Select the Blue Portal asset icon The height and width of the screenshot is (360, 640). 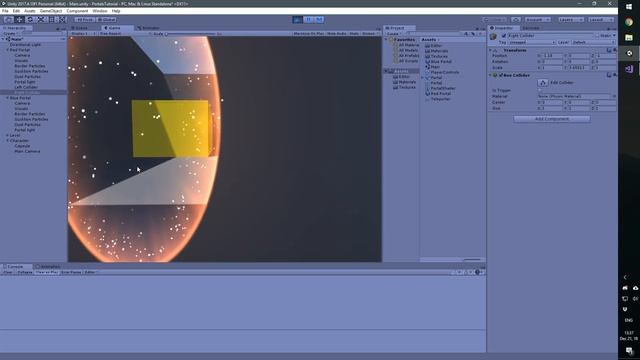427,62
